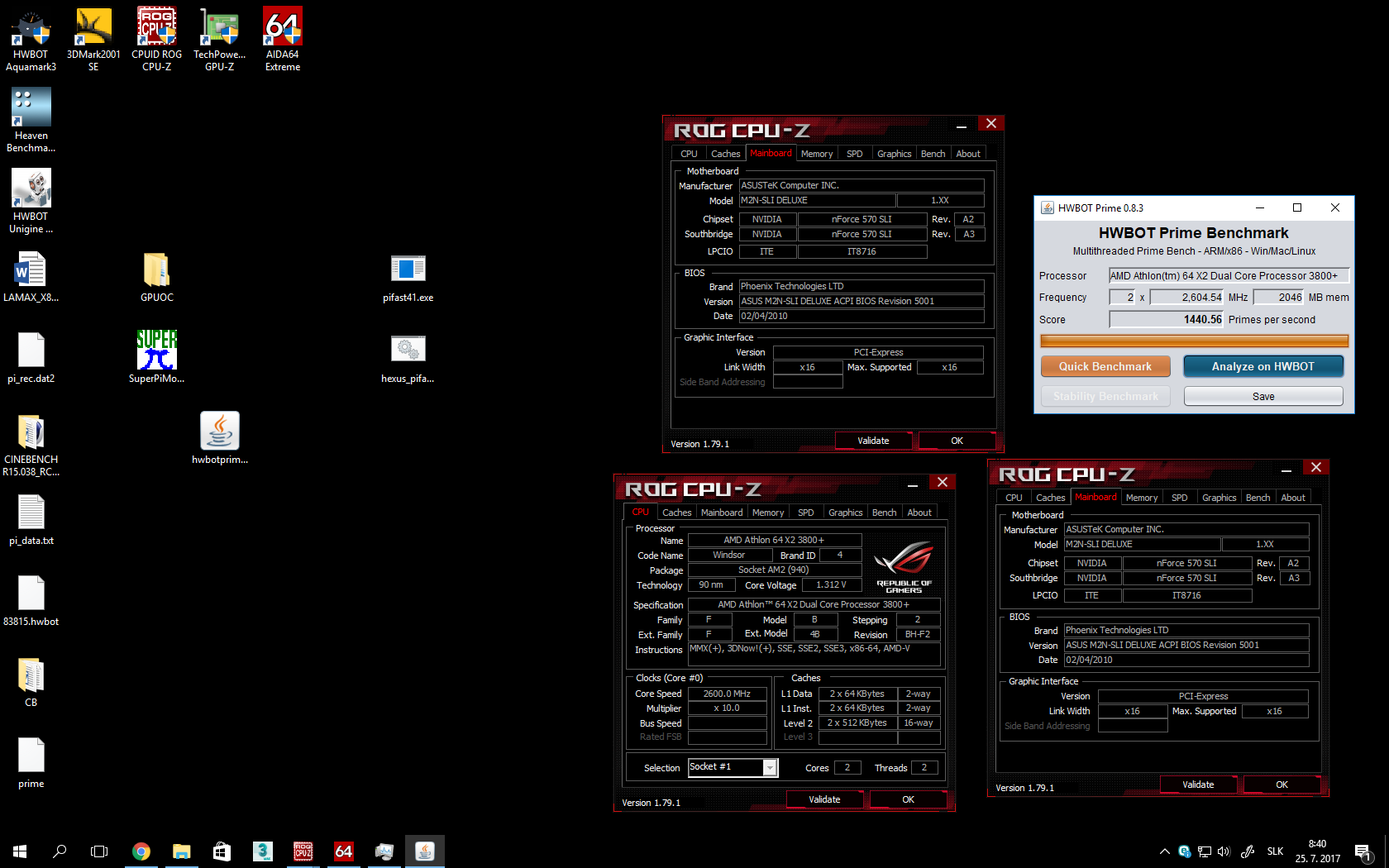Viewport: 1389px width, 868px height.
Task: Open Memory tab in top CPU-Z window
Action: pyautogui.click(x=817, y=154)
